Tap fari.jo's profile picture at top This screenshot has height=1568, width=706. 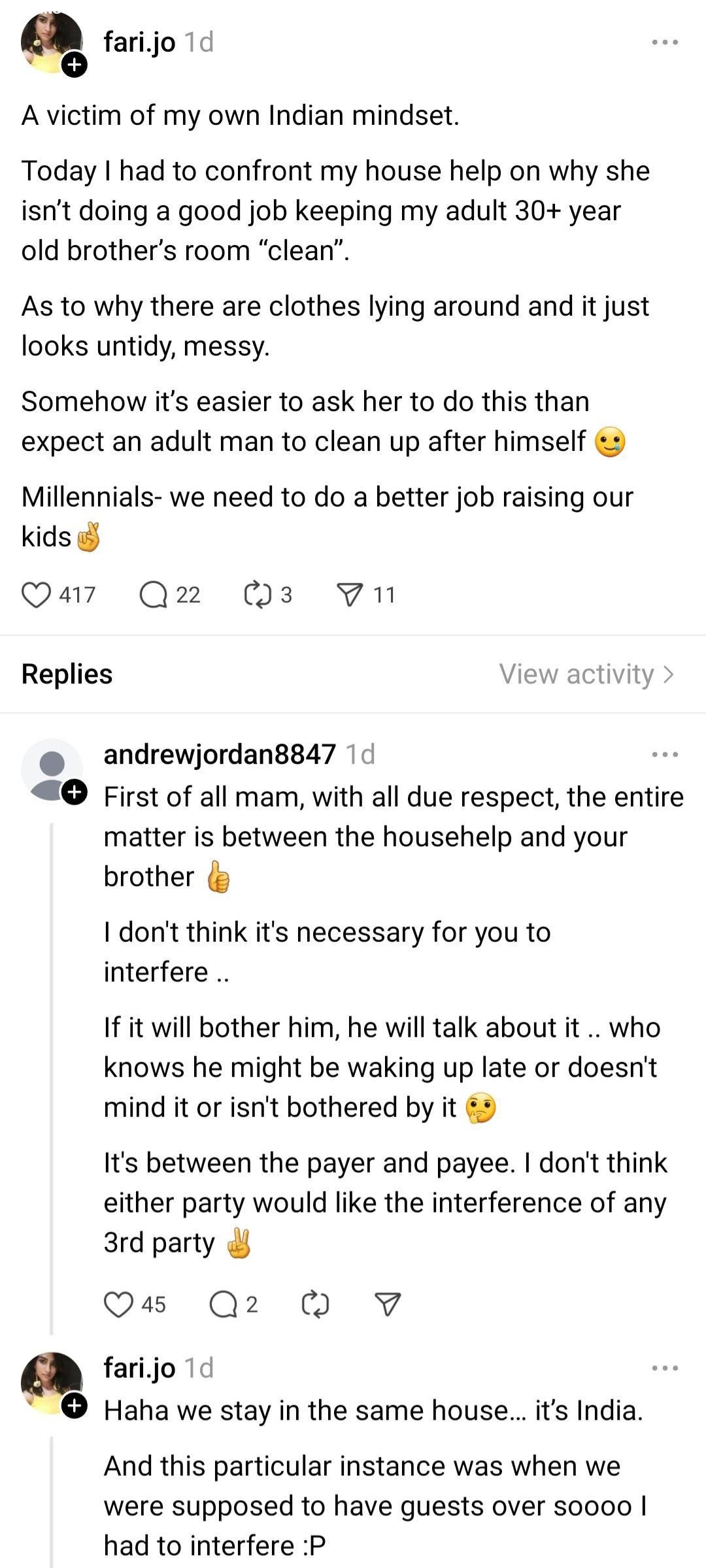[51, 41]
